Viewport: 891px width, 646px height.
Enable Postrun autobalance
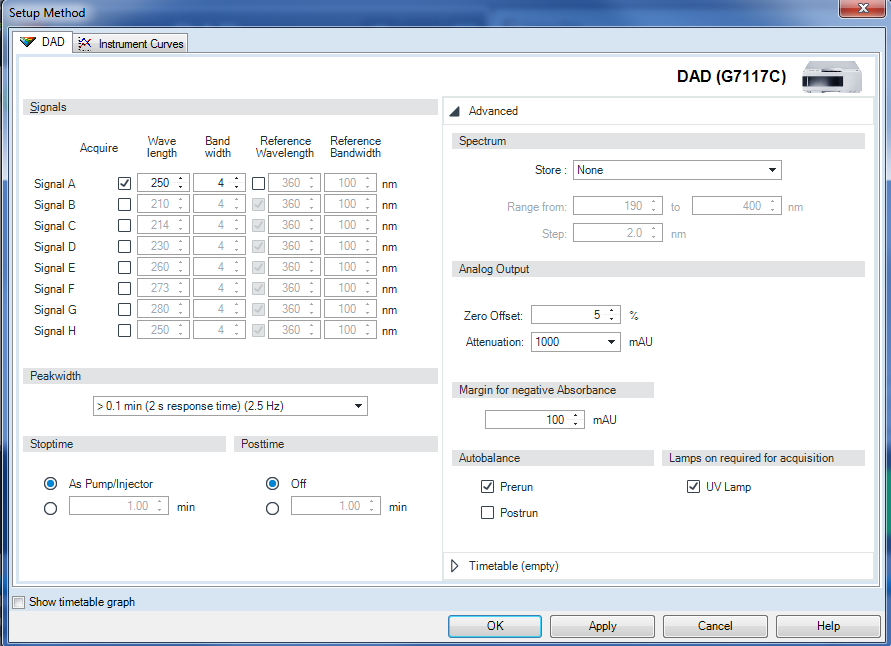pos(487,512)
